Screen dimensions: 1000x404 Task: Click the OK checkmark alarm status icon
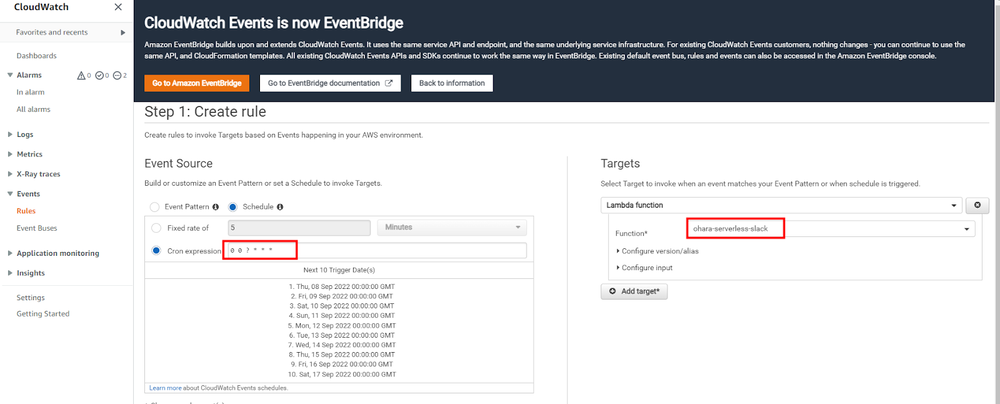100,76
